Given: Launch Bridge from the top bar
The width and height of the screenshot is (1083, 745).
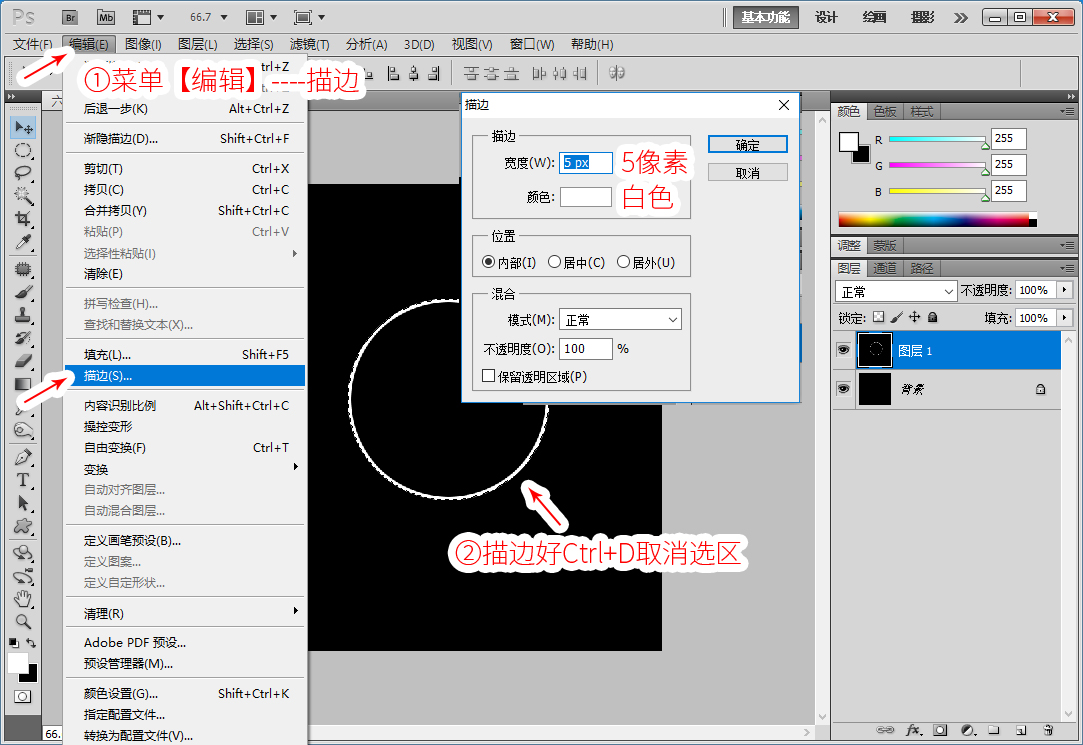Looking at the screenshot, I should [70, 17].
